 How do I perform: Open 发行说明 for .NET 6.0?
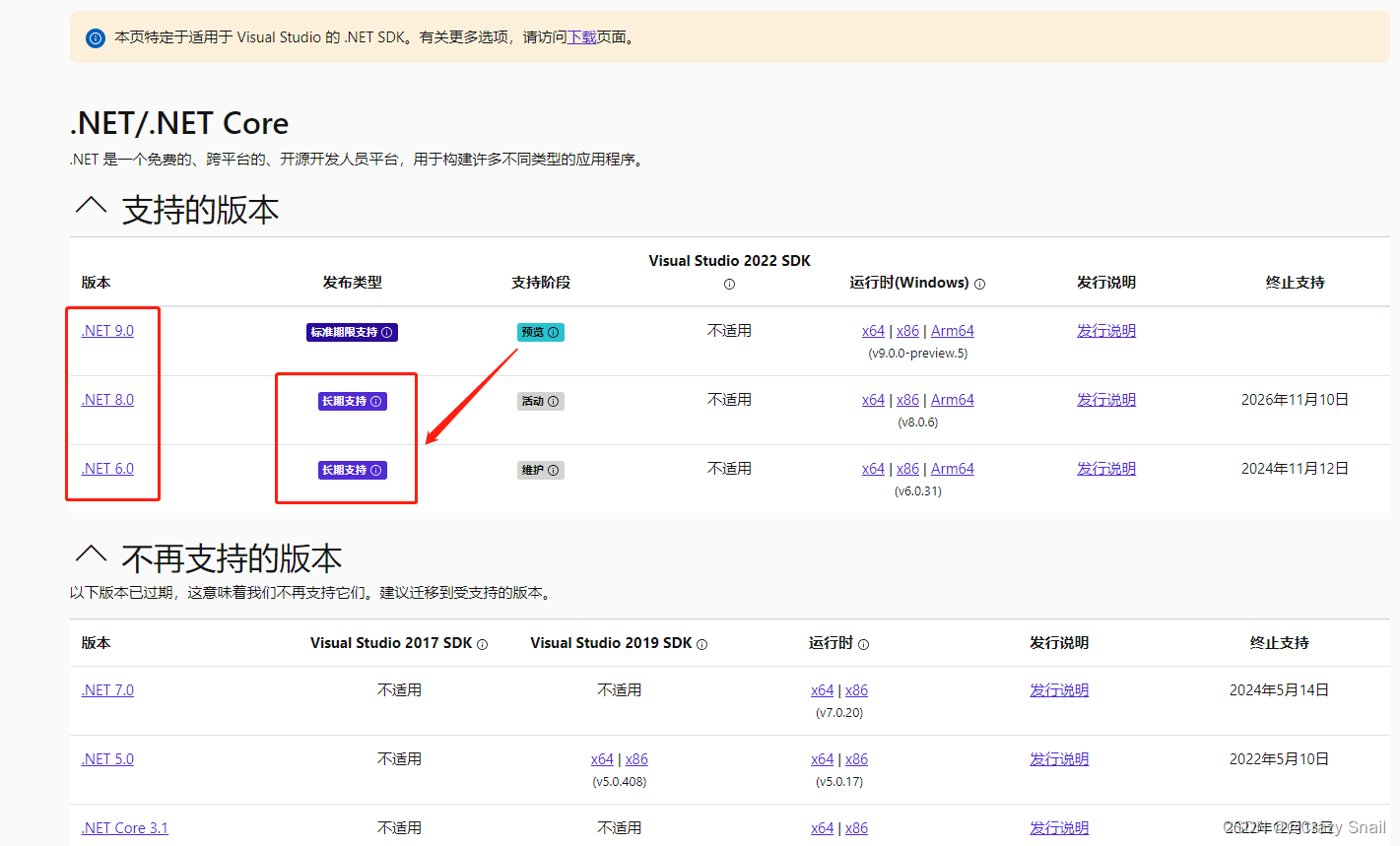(1106, 469)
